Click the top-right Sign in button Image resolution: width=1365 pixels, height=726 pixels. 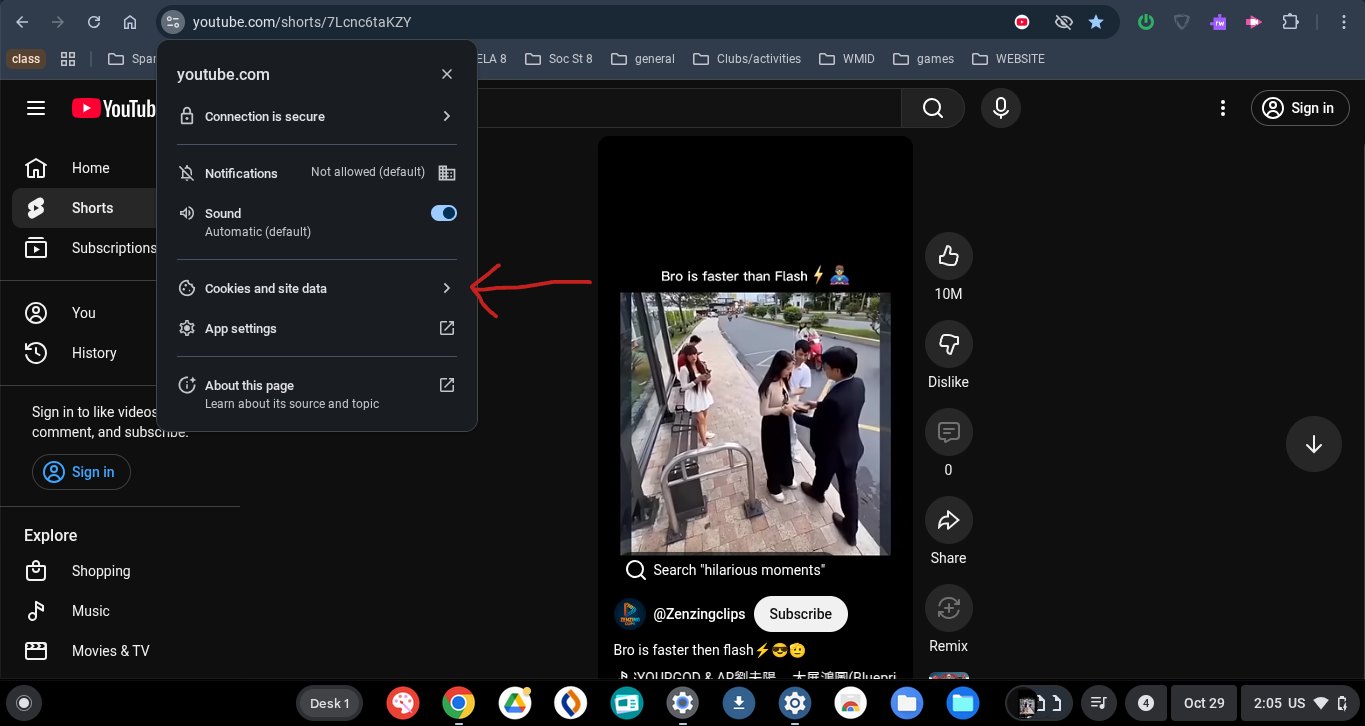1299,108
